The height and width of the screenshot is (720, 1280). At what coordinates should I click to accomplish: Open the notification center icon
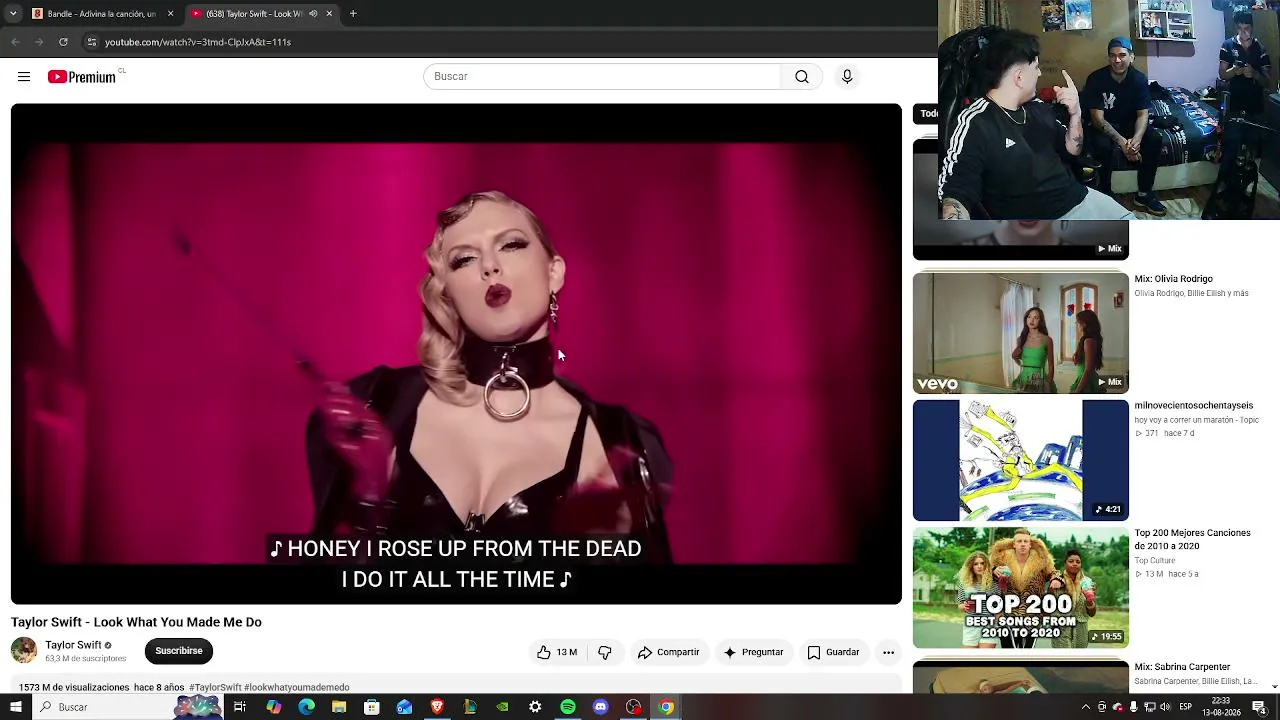(1259, 707)
